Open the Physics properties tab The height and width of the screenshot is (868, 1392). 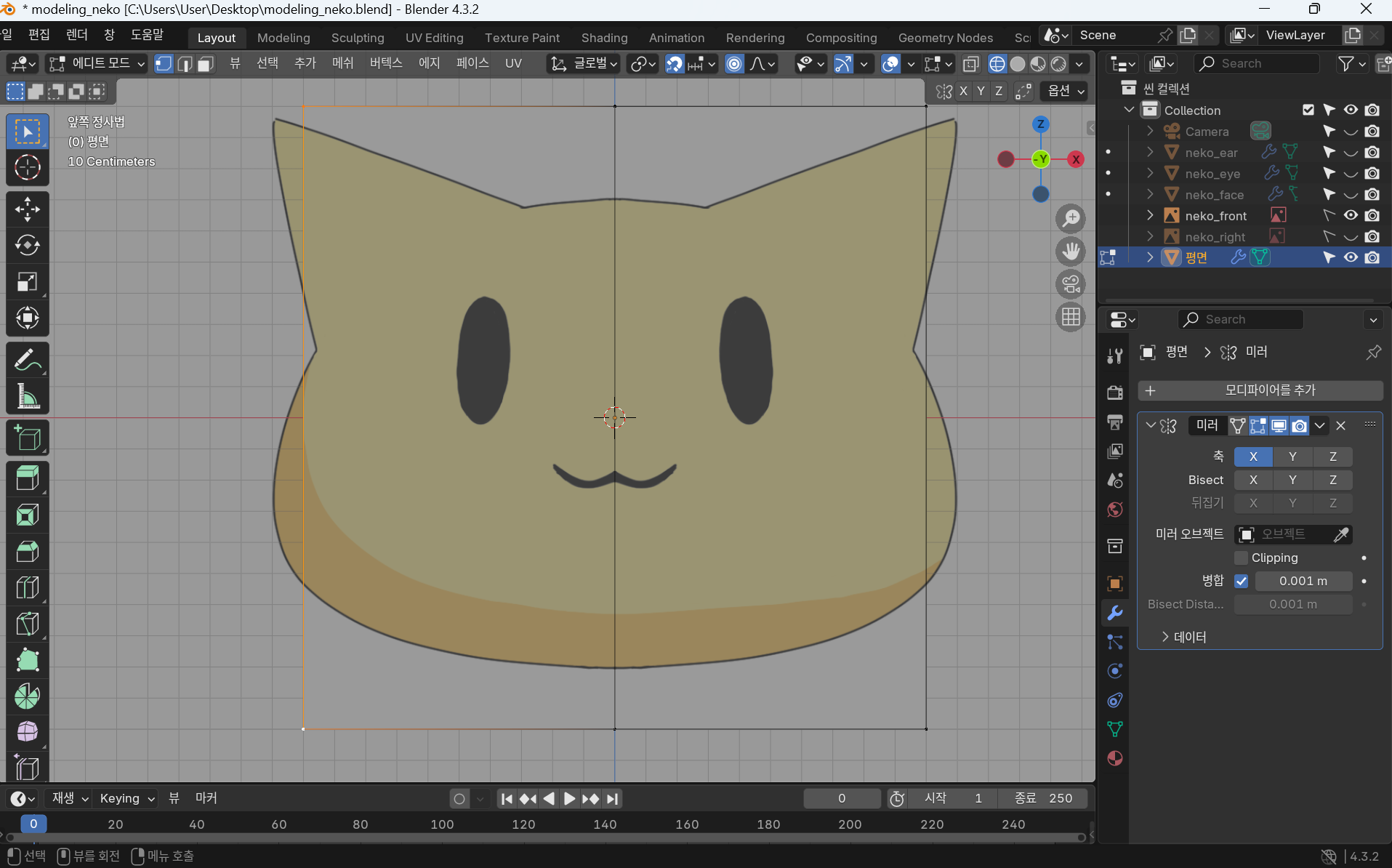point(1115,671)
